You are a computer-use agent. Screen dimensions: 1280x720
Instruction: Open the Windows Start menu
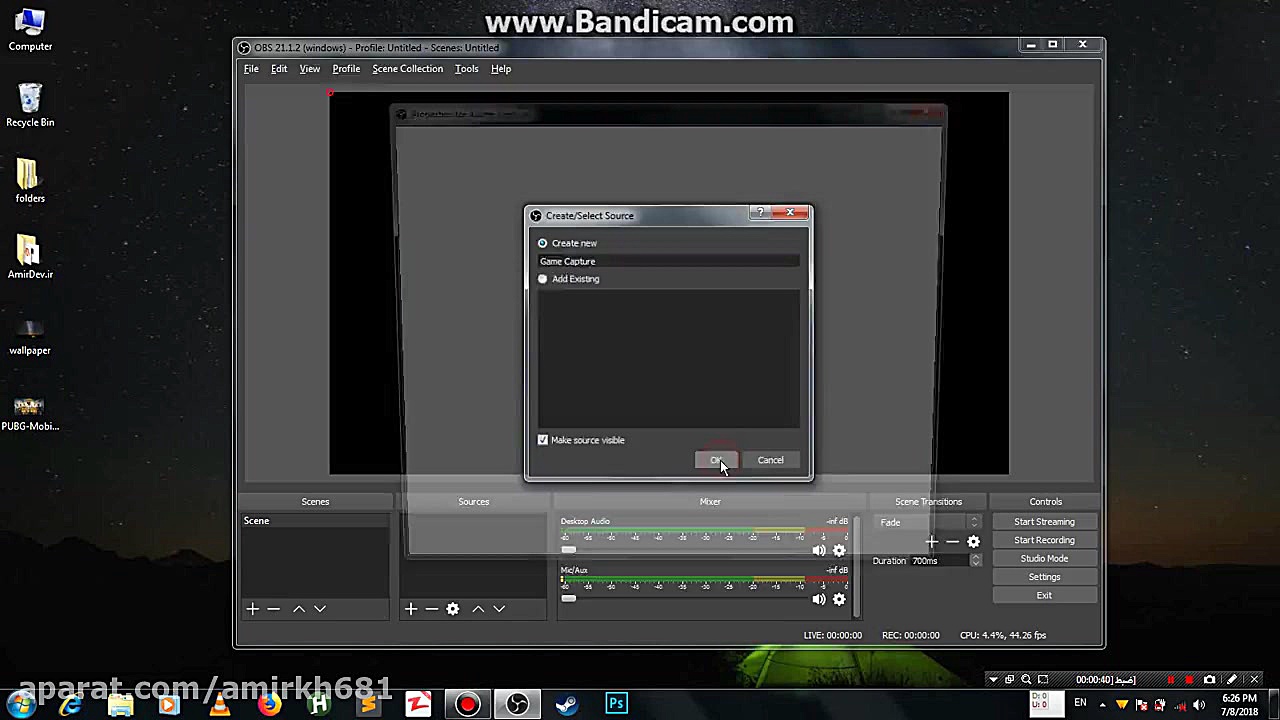click(21, 704)
